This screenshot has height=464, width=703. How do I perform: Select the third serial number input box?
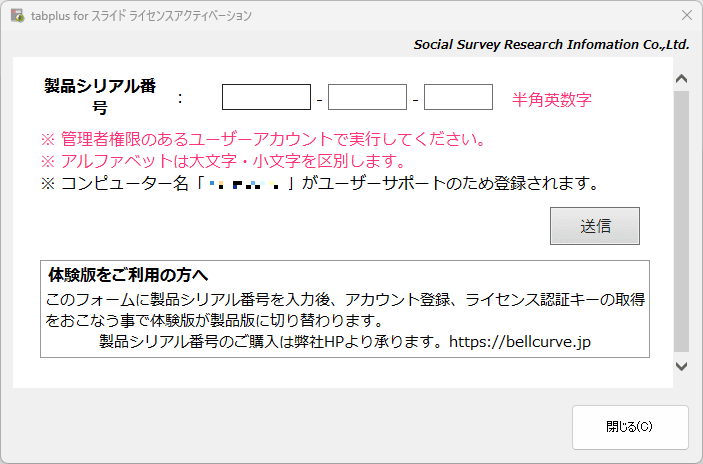[x=458, y=97]
